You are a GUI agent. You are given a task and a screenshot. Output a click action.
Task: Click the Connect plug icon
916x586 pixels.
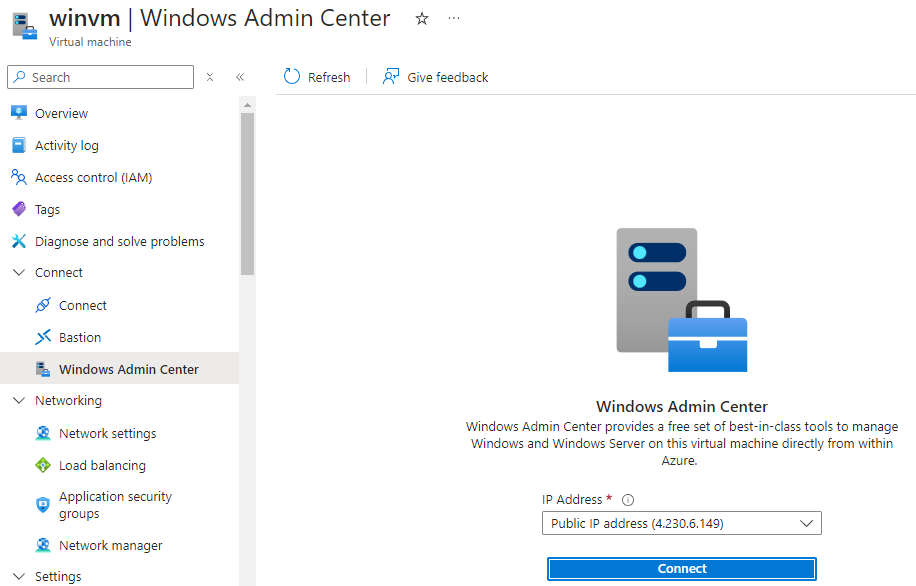tap(43, 305)
